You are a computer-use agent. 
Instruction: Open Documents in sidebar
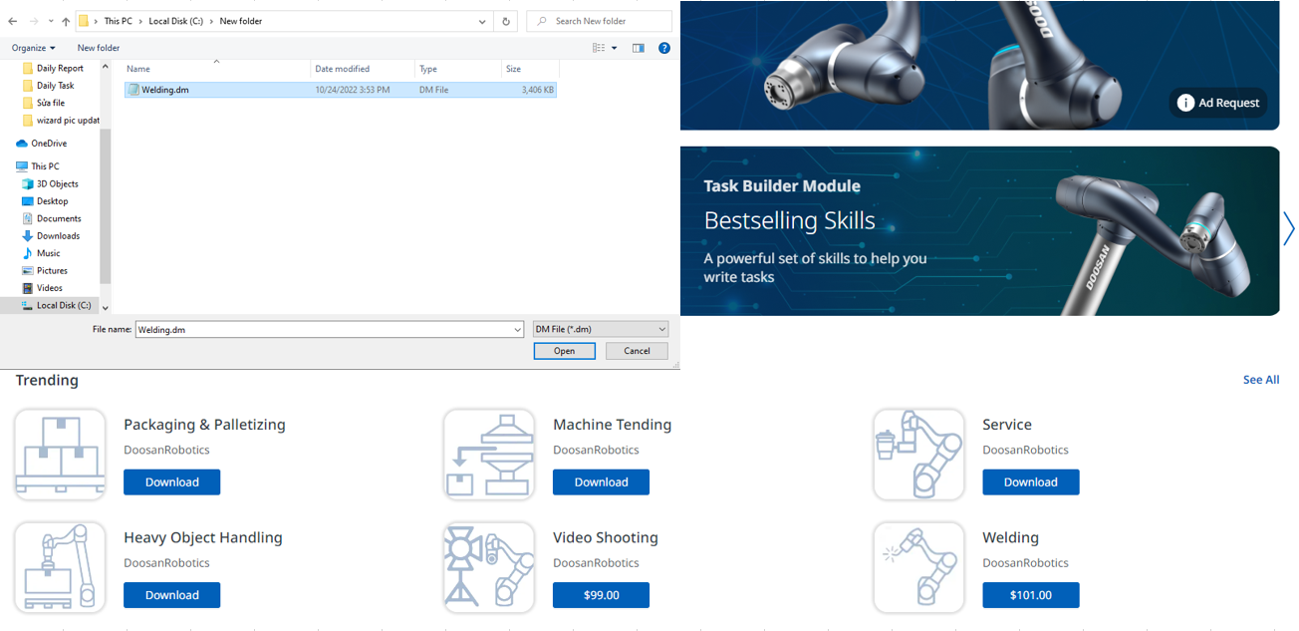[x=59, y=218]
